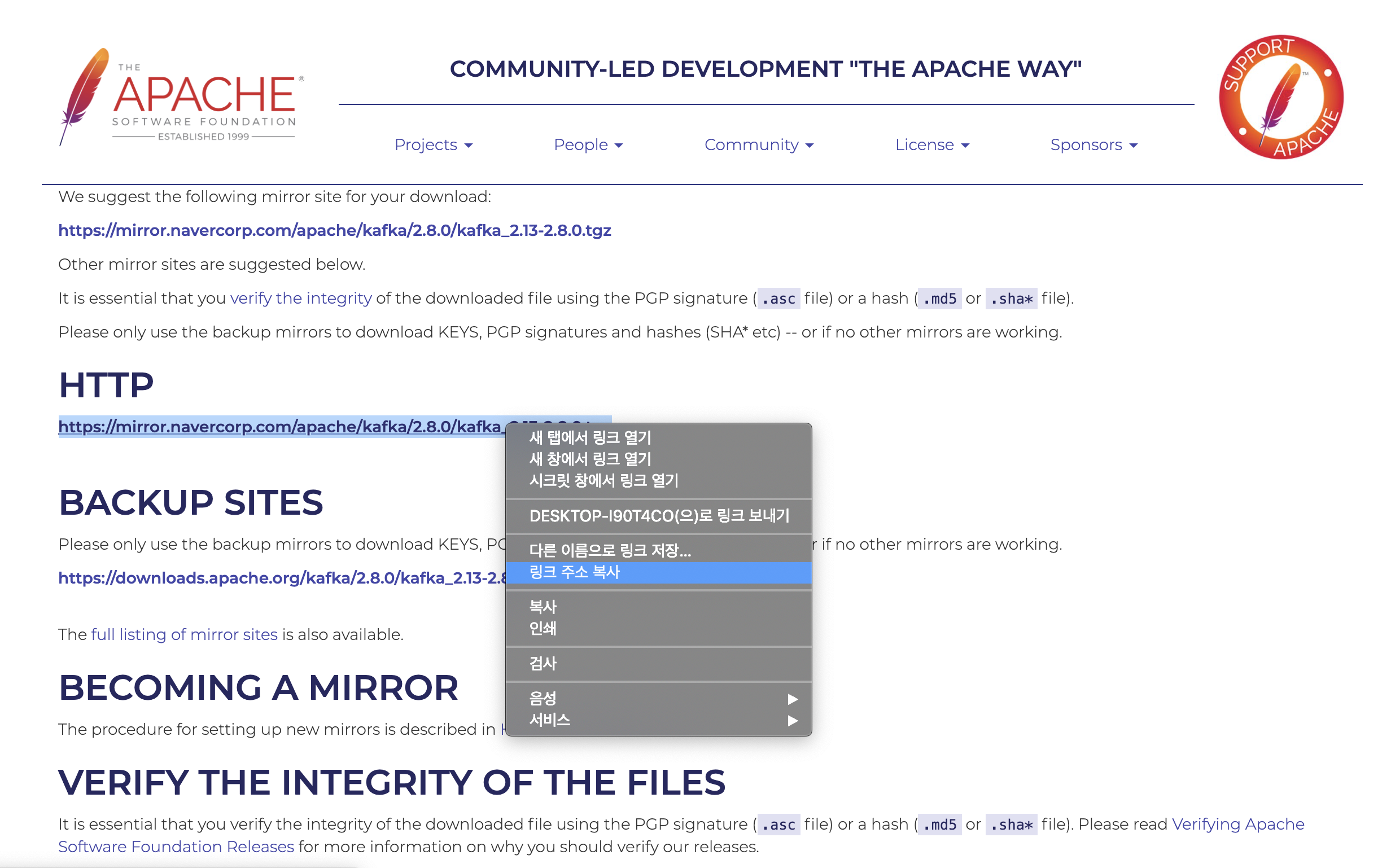Click '검사' in the context menu

coord(543,664)
